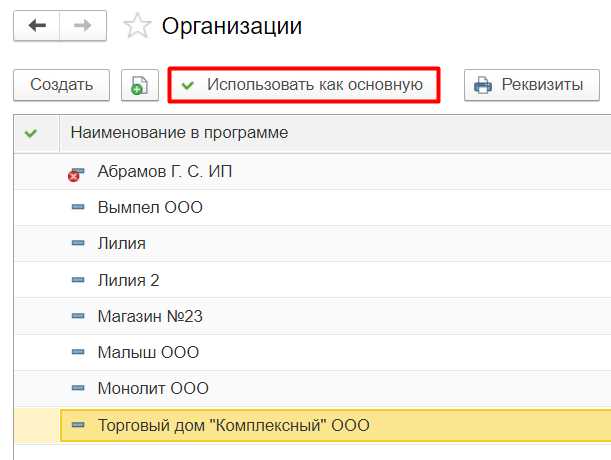Screen dimensions: 611x460
Task: Click the item icon beside Торговый дом "Комплексный" ООО
Action: point(78,424)
